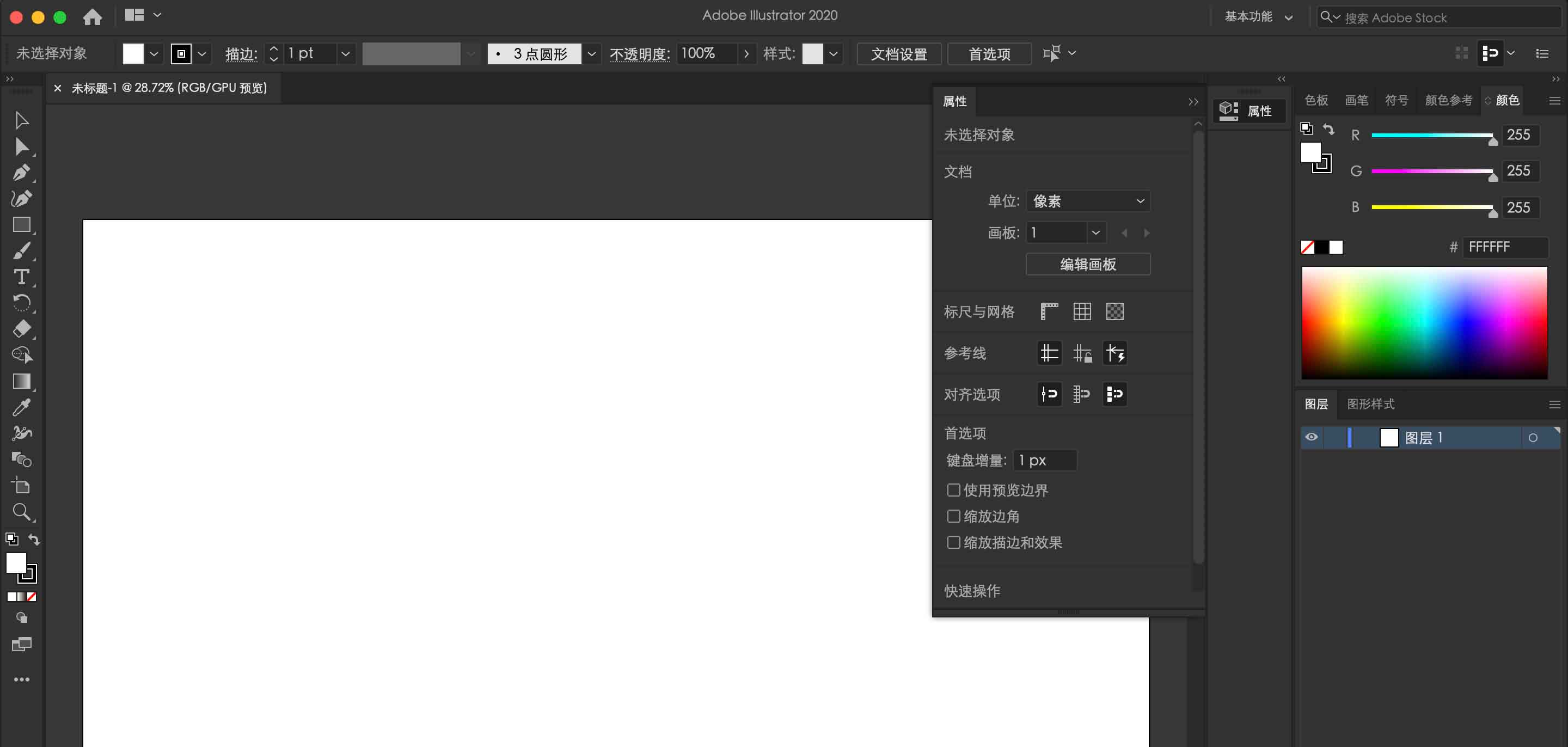Viewport: 1568px width, 747px height.
Task: Select the Pen tool
Action: pos(21,172)
